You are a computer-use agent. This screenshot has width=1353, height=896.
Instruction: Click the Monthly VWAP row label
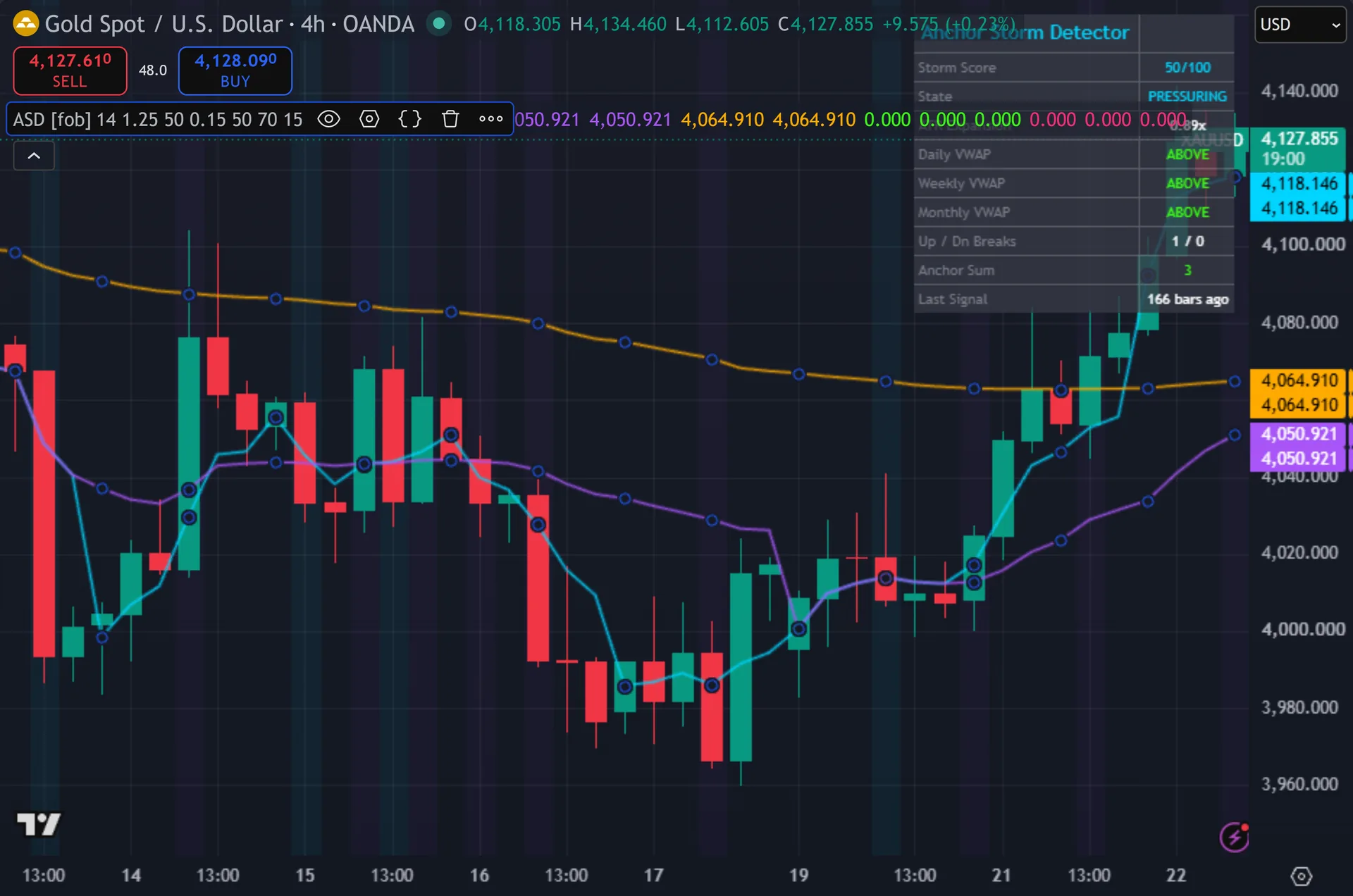[963, 212]
